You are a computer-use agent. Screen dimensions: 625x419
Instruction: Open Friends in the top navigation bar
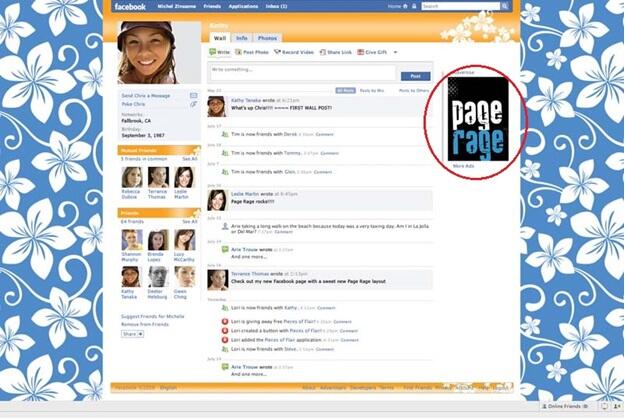tap(212, 6)
